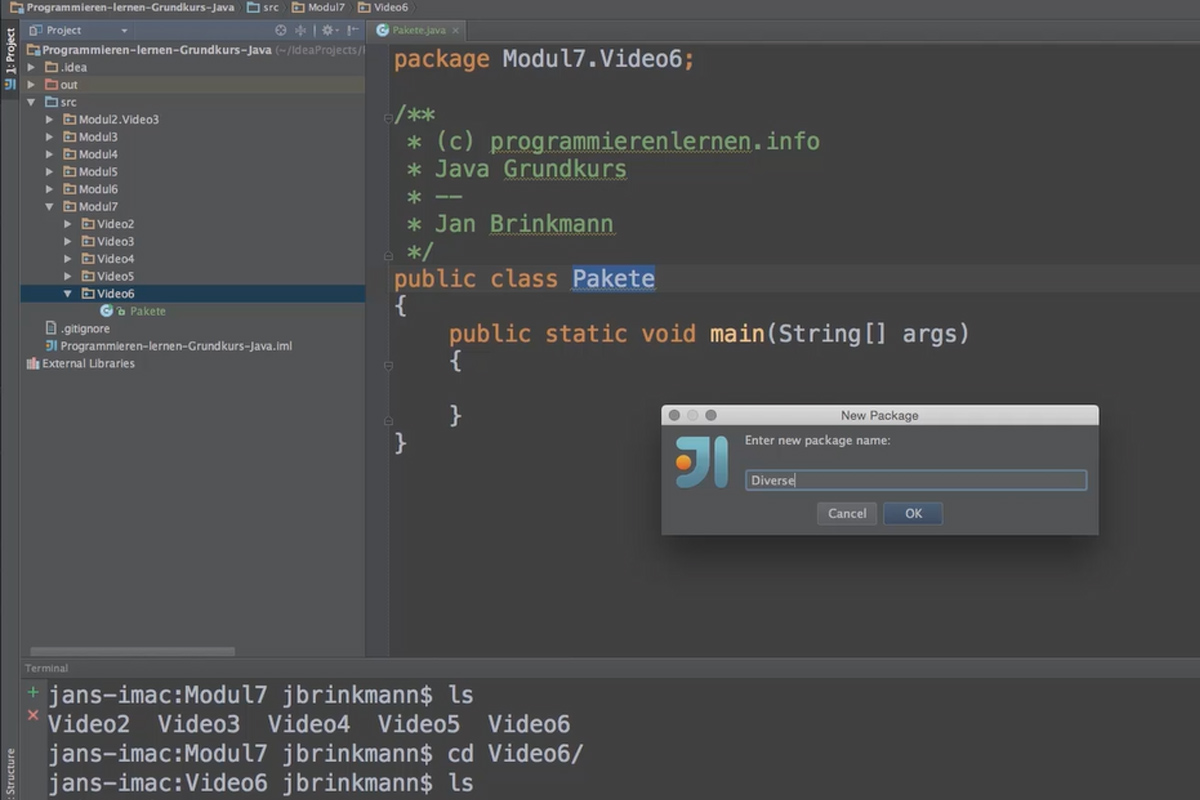Close terminal session with red X icon
This screenshot has width=1200, height=800.
pyautogui.click(x=33, y=715)
